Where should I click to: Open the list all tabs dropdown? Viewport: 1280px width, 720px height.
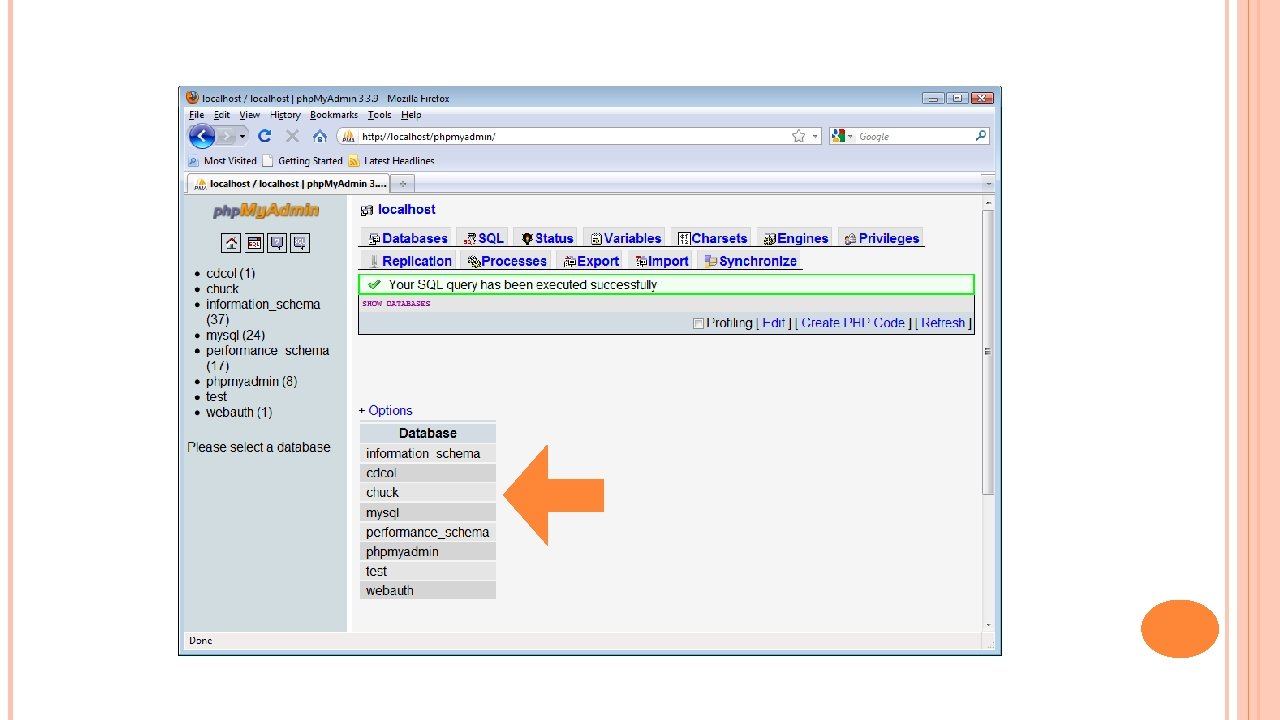pyautogui.click(x=988, y=184)
